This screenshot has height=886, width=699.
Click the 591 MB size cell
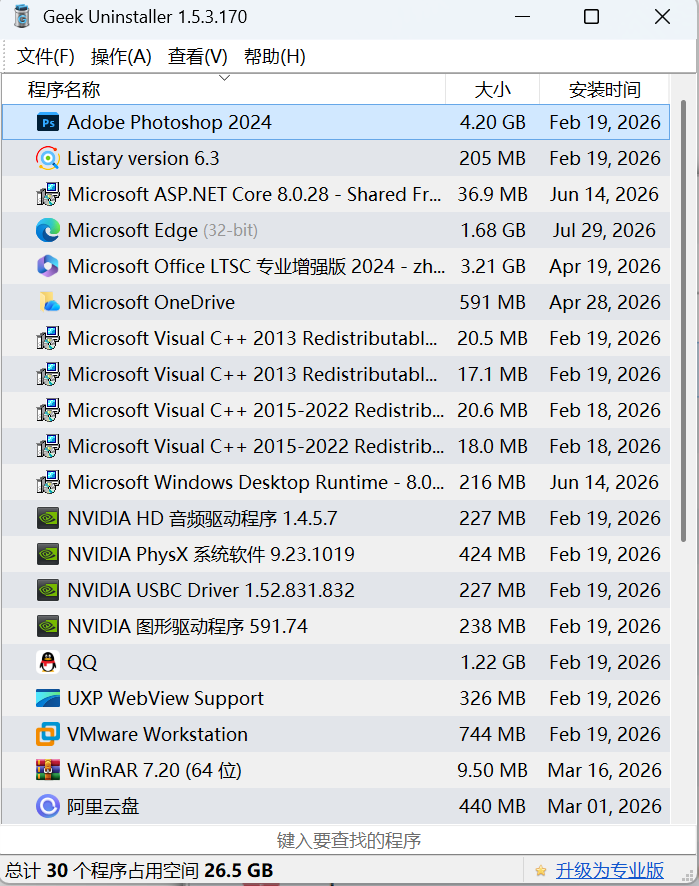(492, 302)
